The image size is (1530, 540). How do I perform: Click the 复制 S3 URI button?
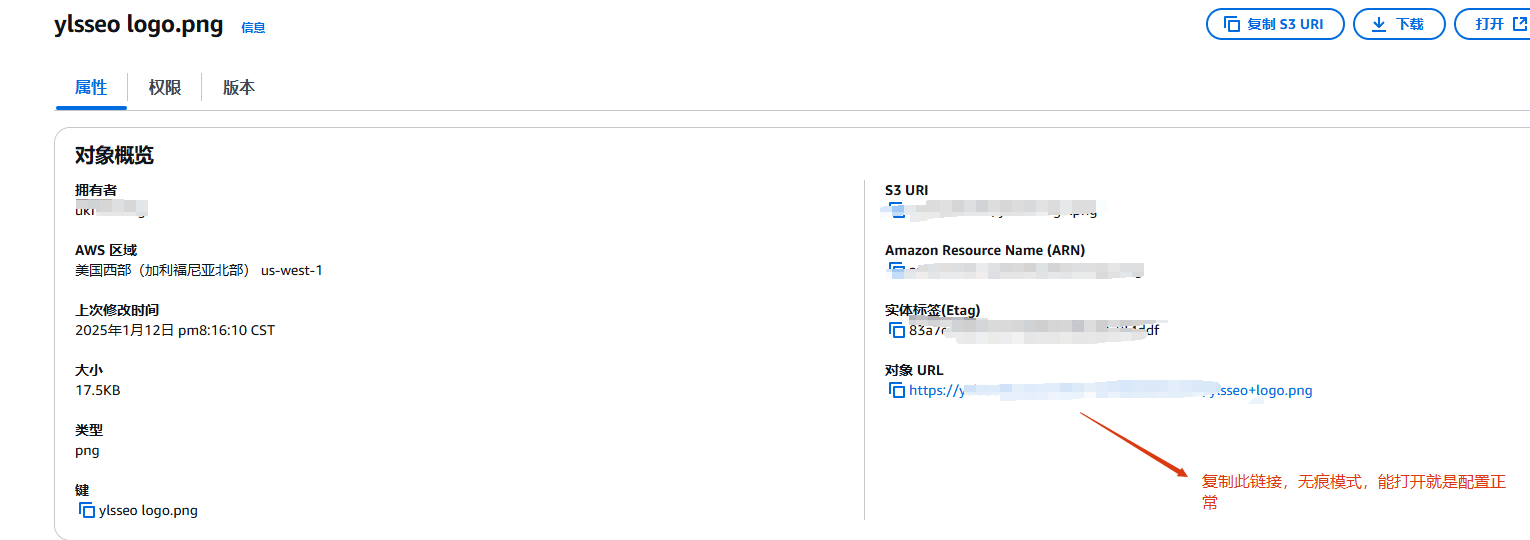[x=1273, y=24]
